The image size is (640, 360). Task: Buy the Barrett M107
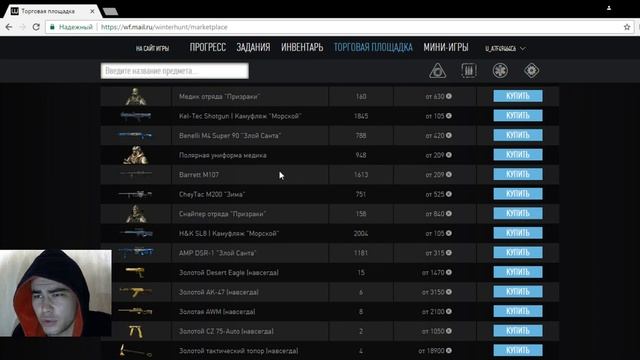coord(518,174)
